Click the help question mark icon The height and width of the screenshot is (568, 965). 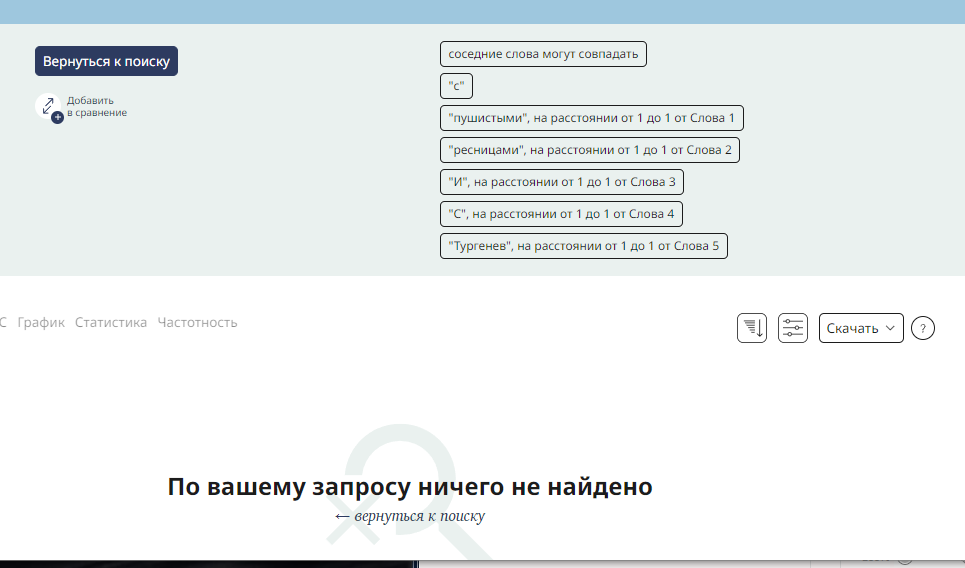point(923,328)
